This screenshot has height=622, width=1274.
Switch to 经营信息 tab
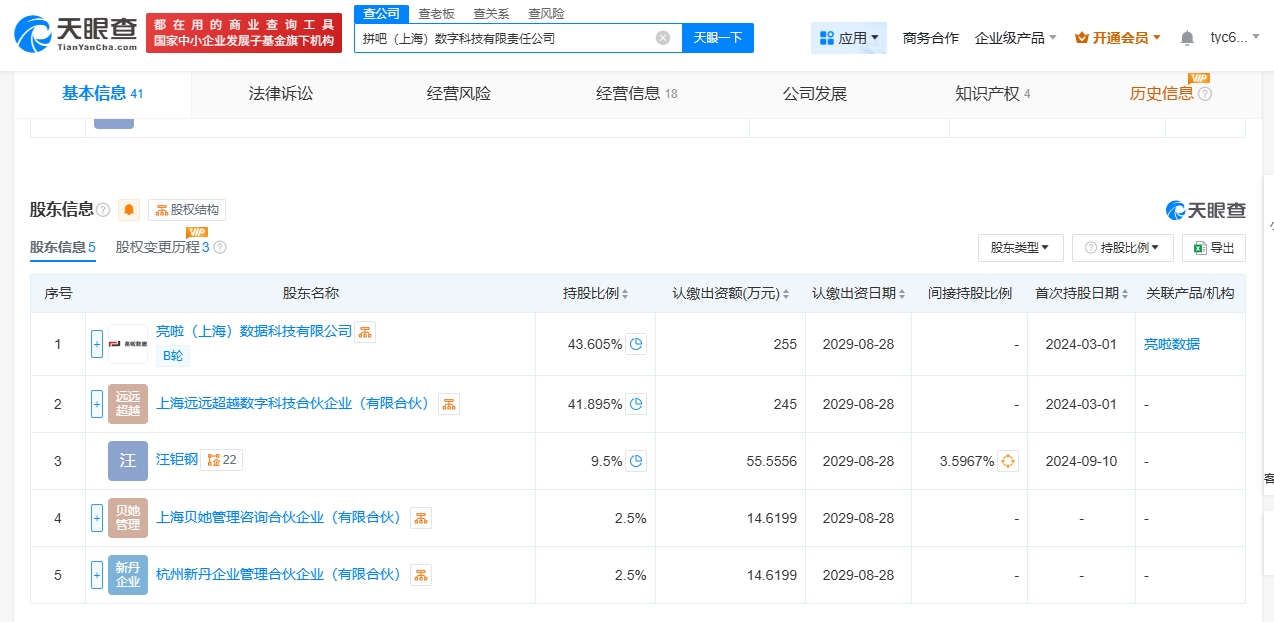[x=637, y=94]
